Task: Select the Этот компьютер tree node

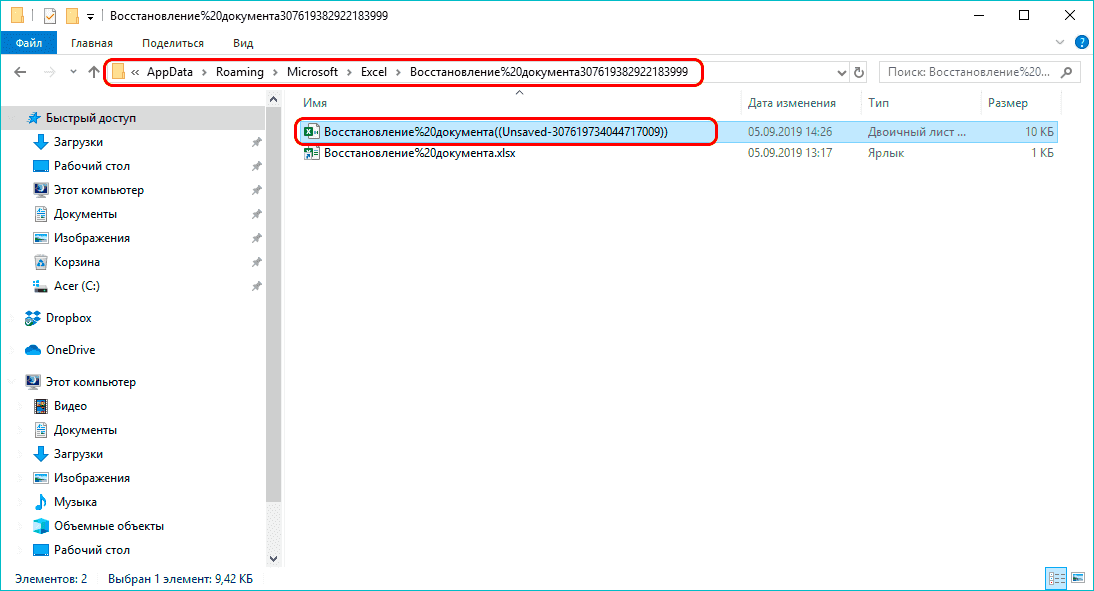Action: pyautogui.click(x=91, y=382)
